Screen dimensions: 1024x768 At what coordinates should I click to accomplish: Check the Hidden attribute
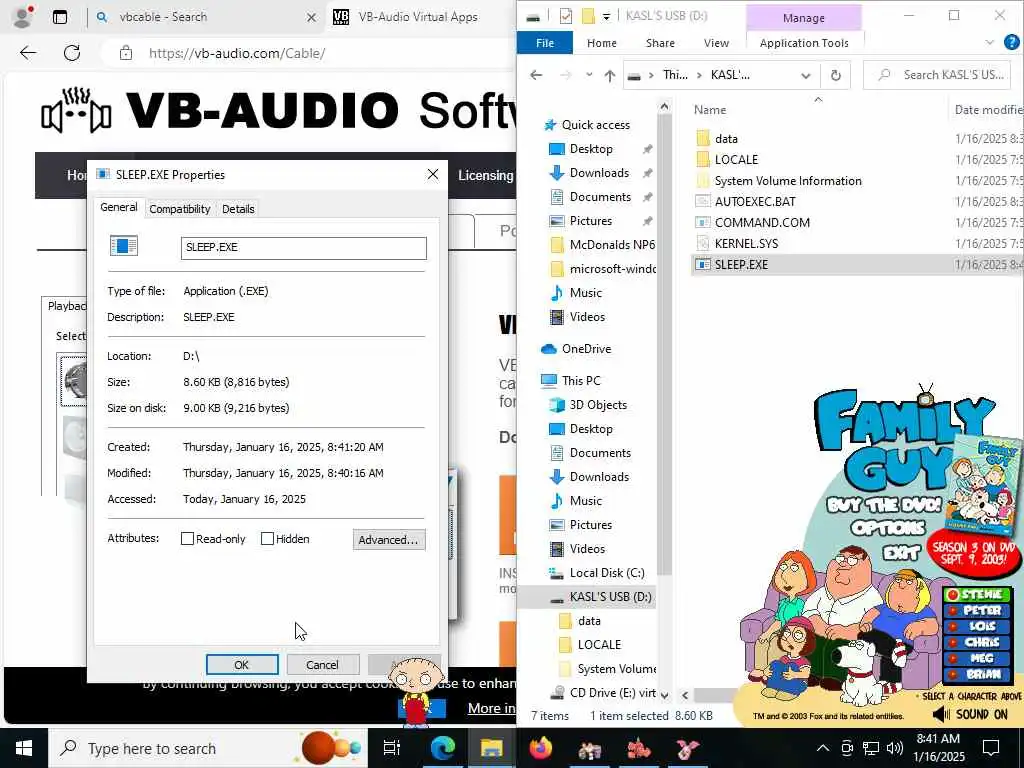[x=267, y=539]
